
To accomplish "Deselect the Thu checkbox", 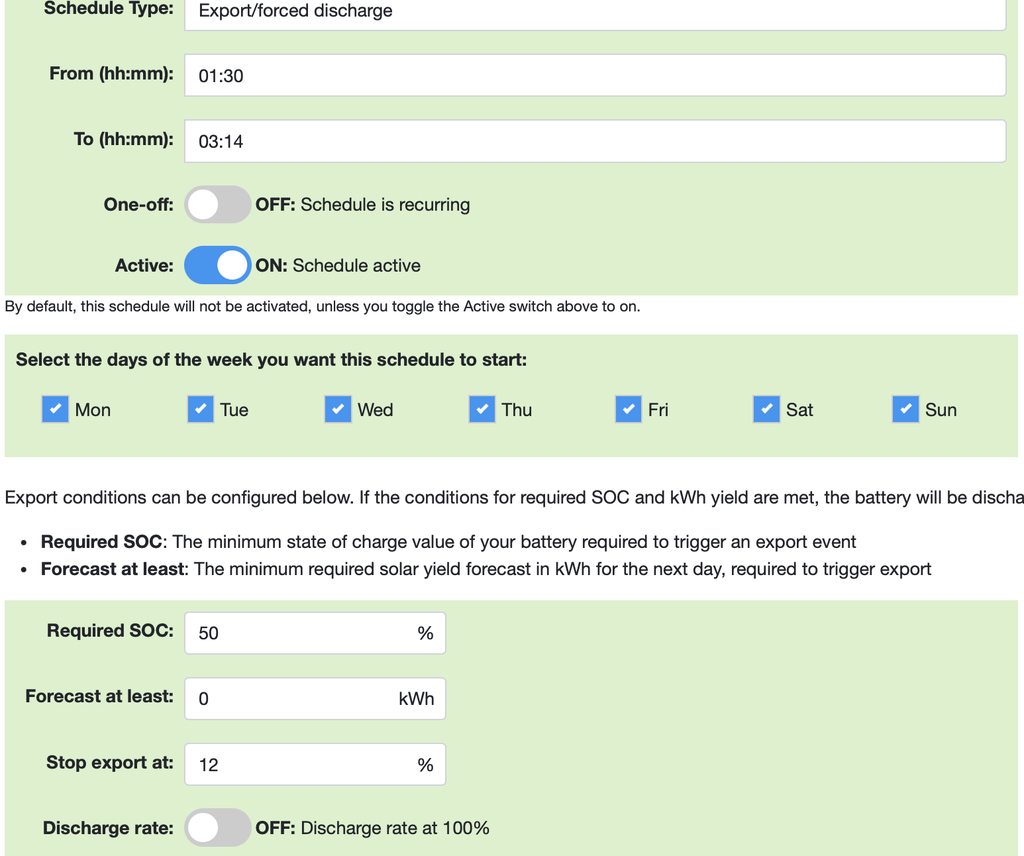I will tap(482, 409).
